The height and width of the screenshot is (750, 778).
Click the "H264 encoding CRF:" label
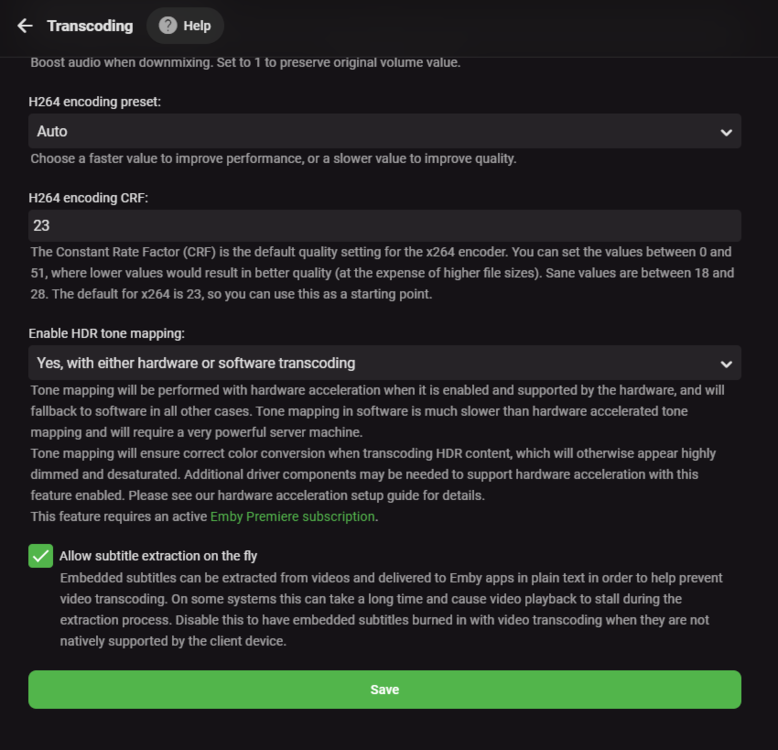[x=88, y=198]
